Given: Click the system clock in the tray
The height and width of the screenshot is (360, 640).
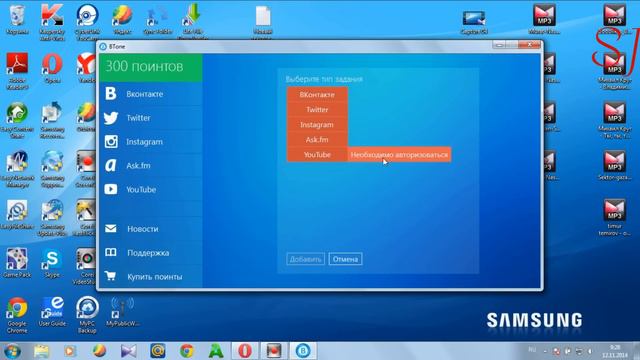Looking at the screenshot, I should click(615, 351).
